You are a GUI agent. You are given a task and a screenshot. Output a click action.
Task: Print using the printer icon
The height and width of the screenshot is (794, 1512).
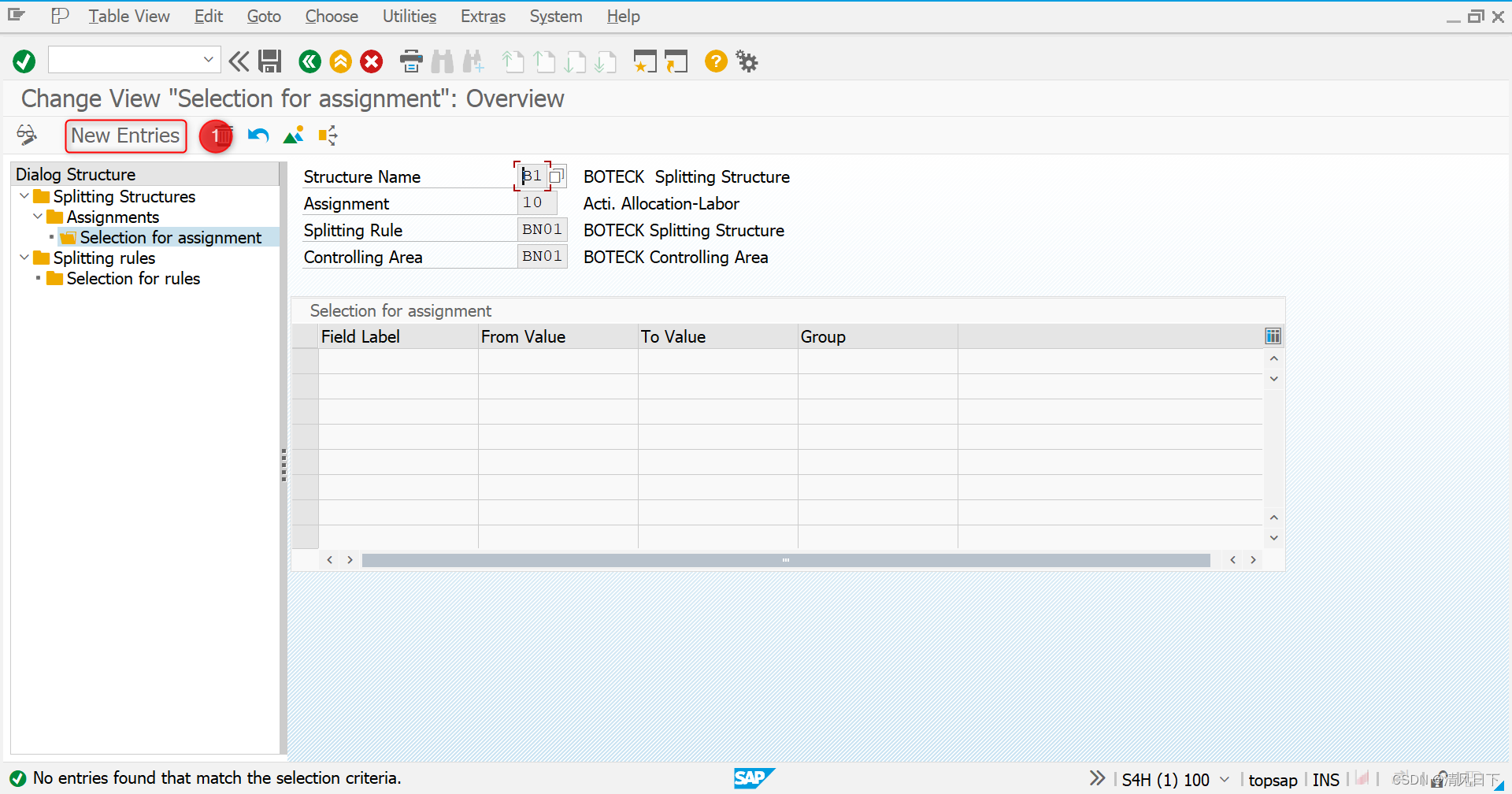(x=411, y=61)
